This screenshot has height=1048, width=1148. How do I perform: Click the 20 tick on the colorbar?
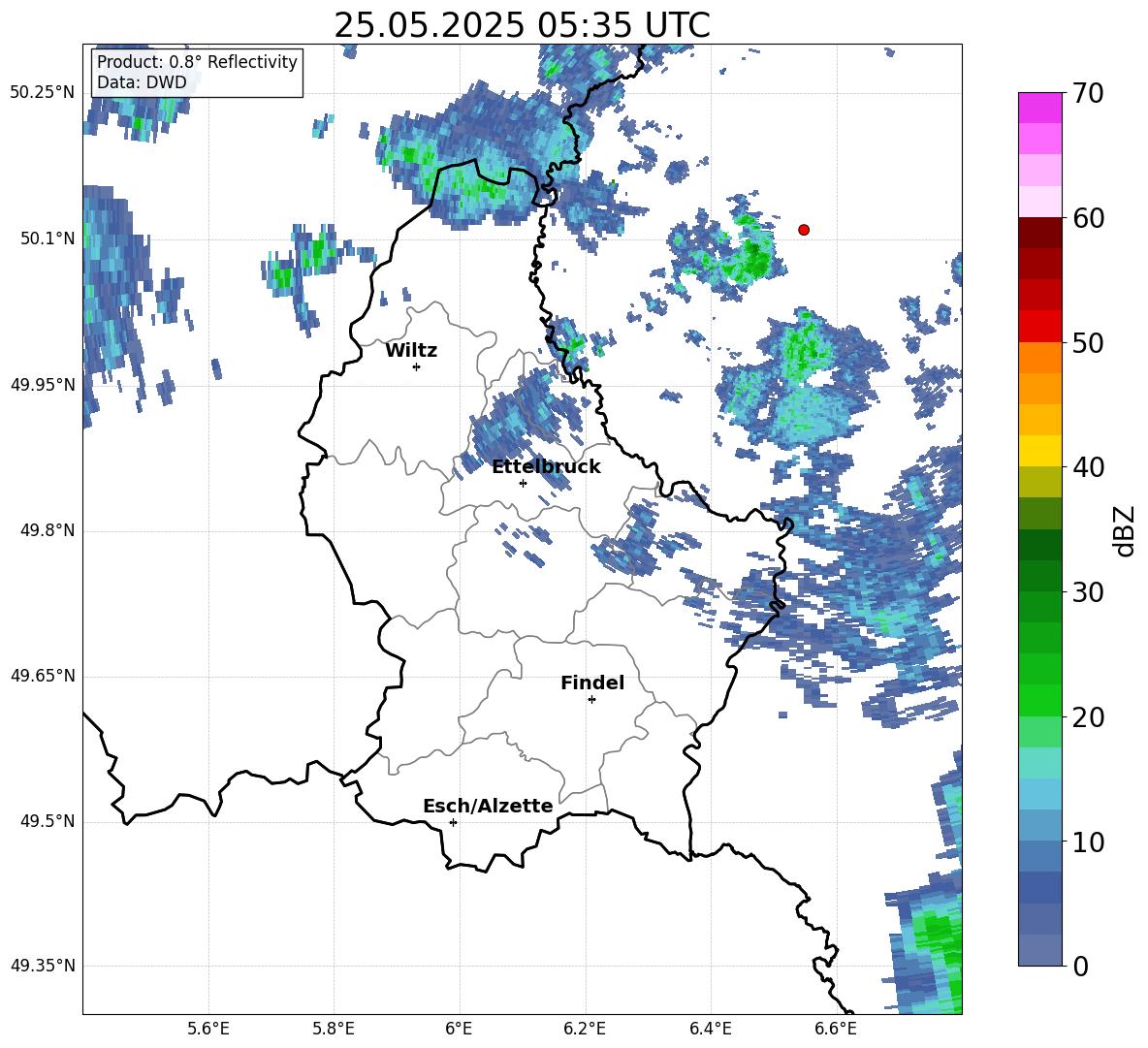coord(1088,717)
